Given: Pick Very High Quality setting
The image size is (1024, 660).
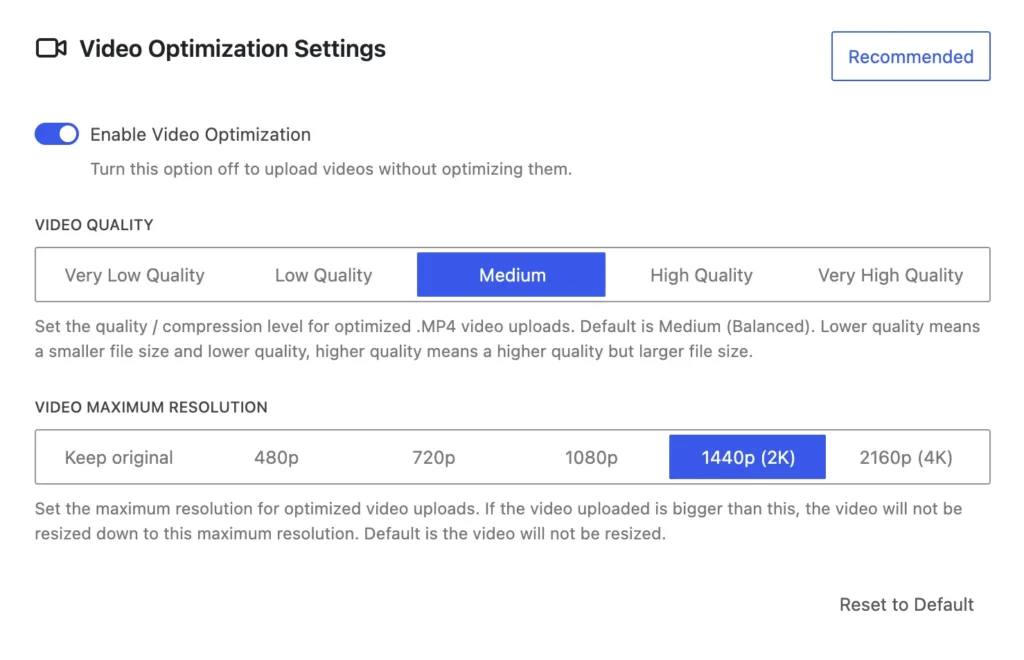Looking at the screenshot, I should [x=890, y=275].
